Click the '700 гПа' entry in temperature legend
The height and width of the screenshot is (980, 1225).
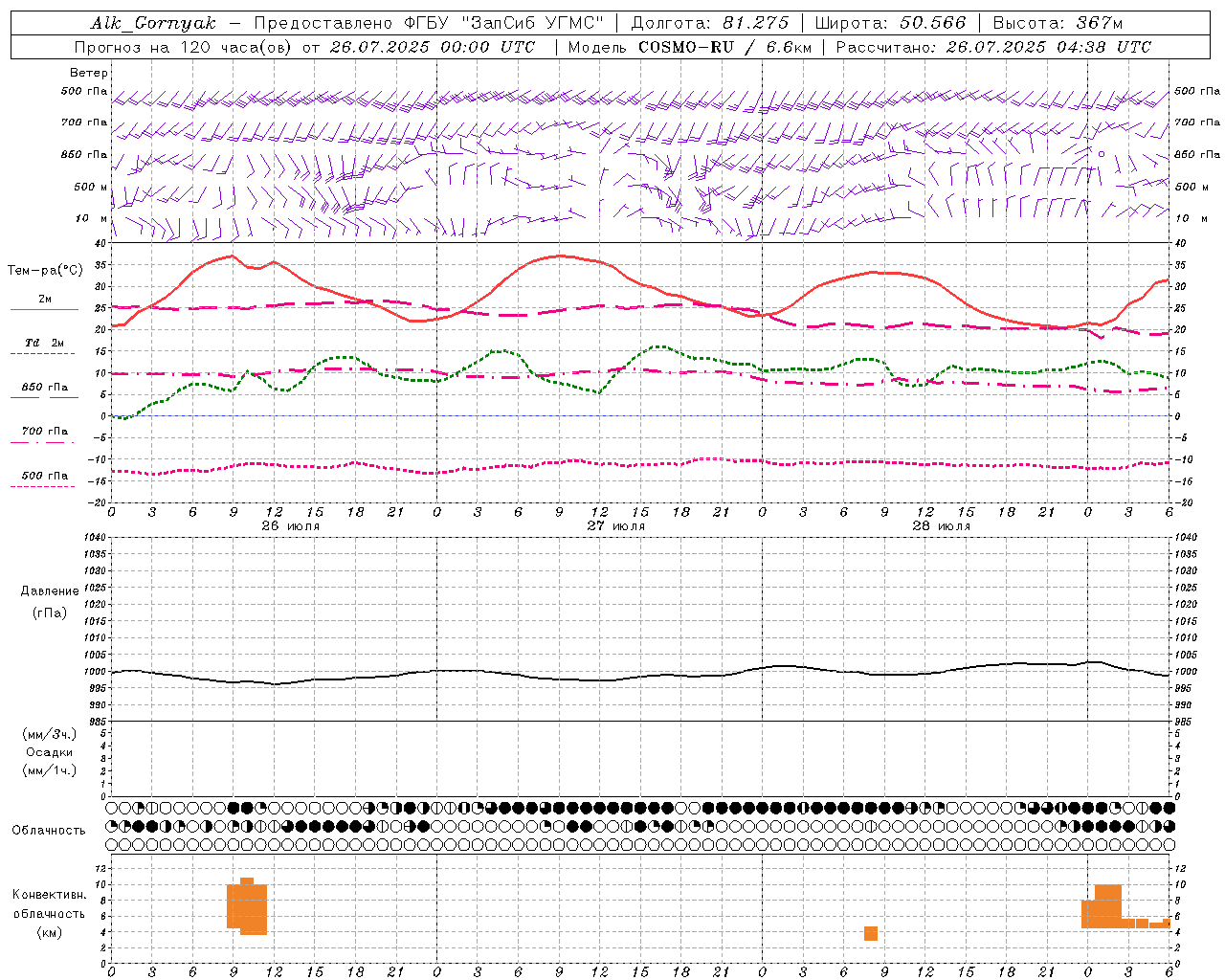tap(45, 431)
